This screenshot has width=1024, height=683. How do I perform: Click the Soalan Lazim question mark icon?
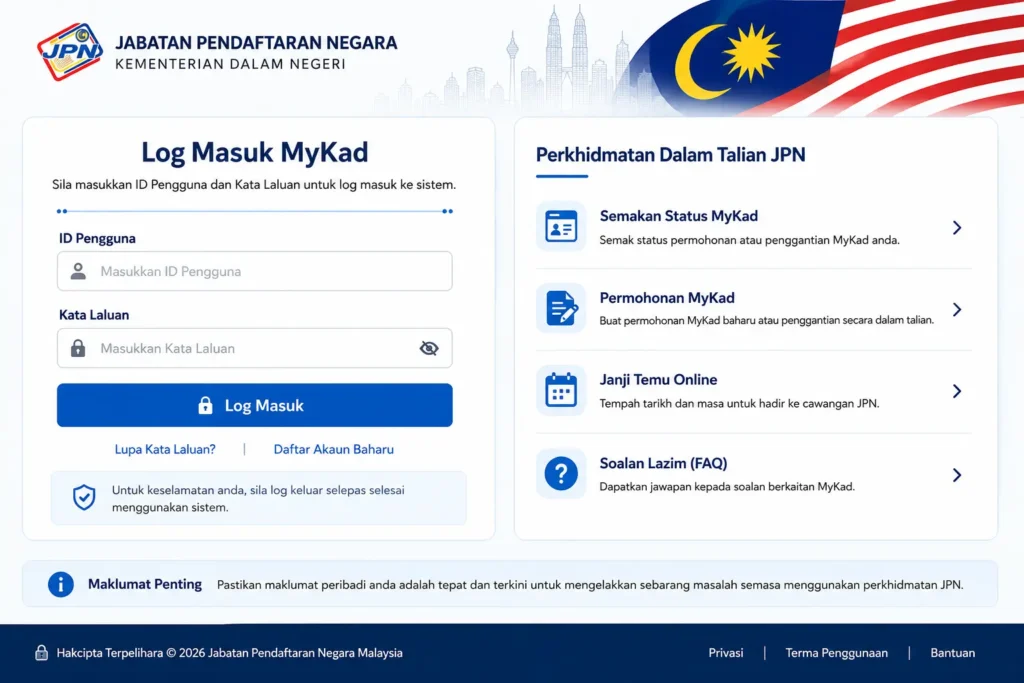click(561, 473)
